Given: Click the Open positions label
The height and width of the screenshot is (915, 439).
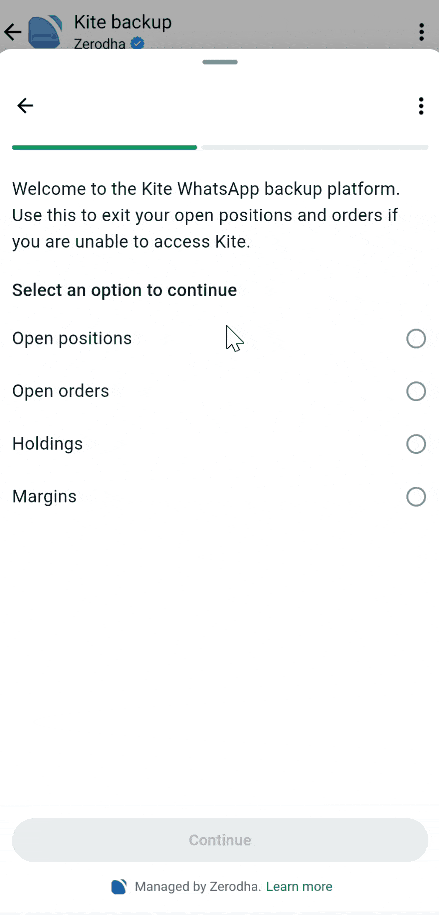Looking at the screenshot, I should coord(72,338).
